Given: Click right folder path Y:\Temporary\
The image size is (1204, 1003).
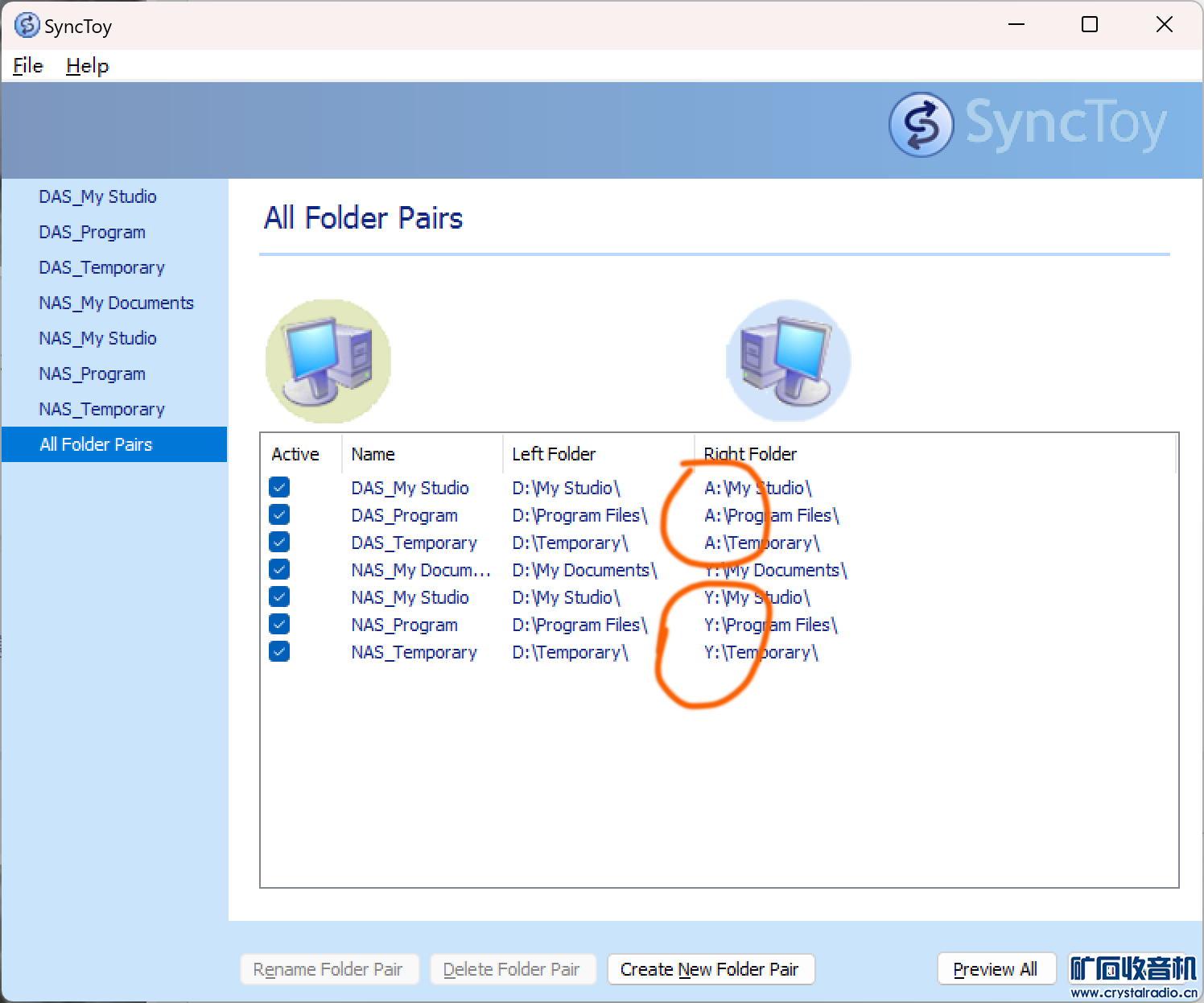Looking at the screenshot, I should point(761,652).
